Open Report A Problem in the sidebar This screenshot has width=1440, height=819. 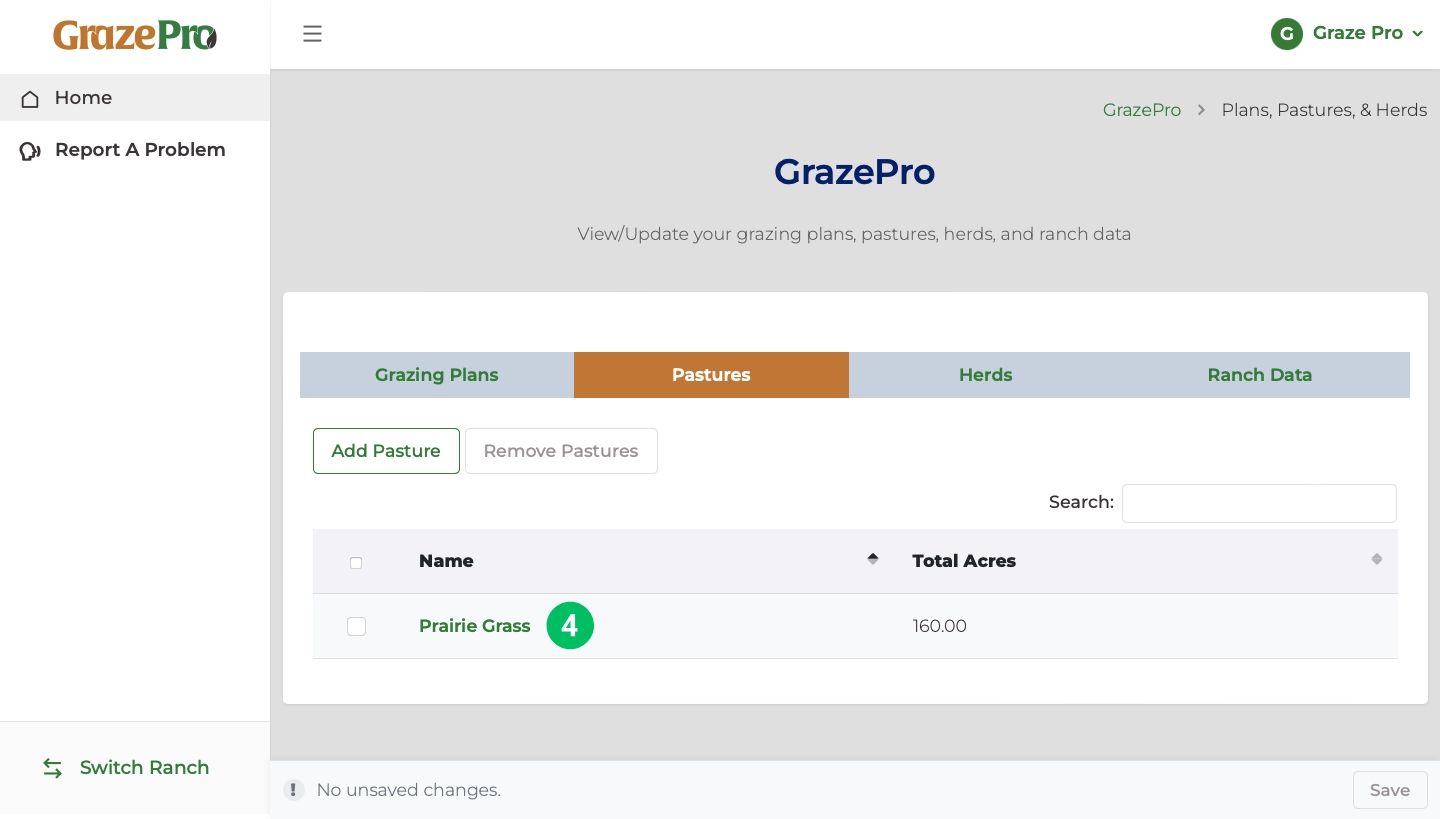[x=135, y=150]
